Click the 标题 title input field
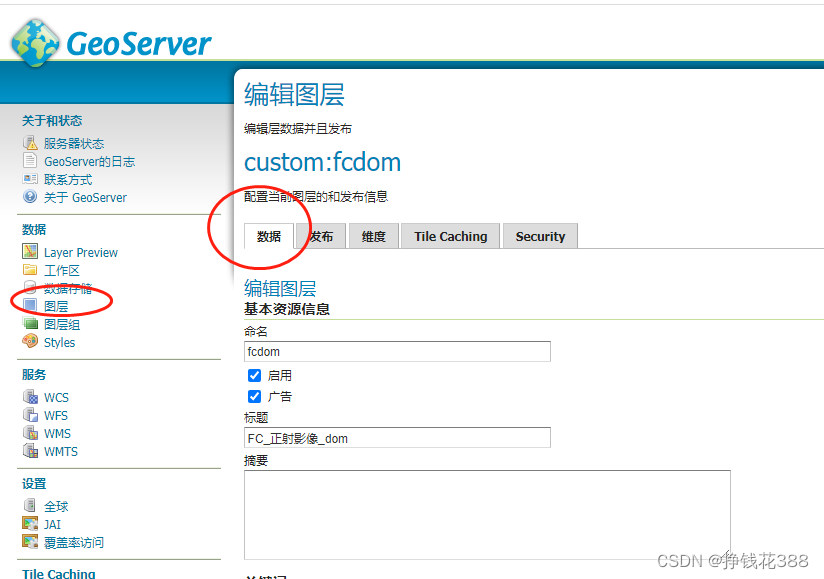The width and height of the screenshot is (824, 579). pos(396,437)
